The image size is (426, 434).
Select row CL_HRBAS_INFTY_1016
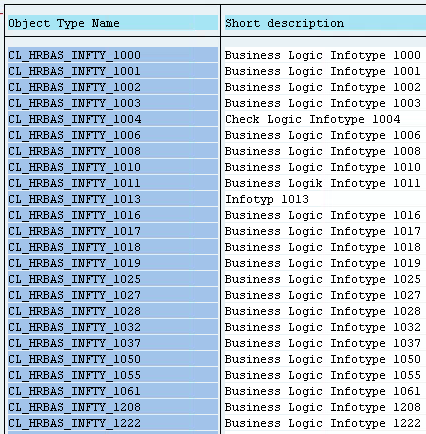[x=113, y=215]
